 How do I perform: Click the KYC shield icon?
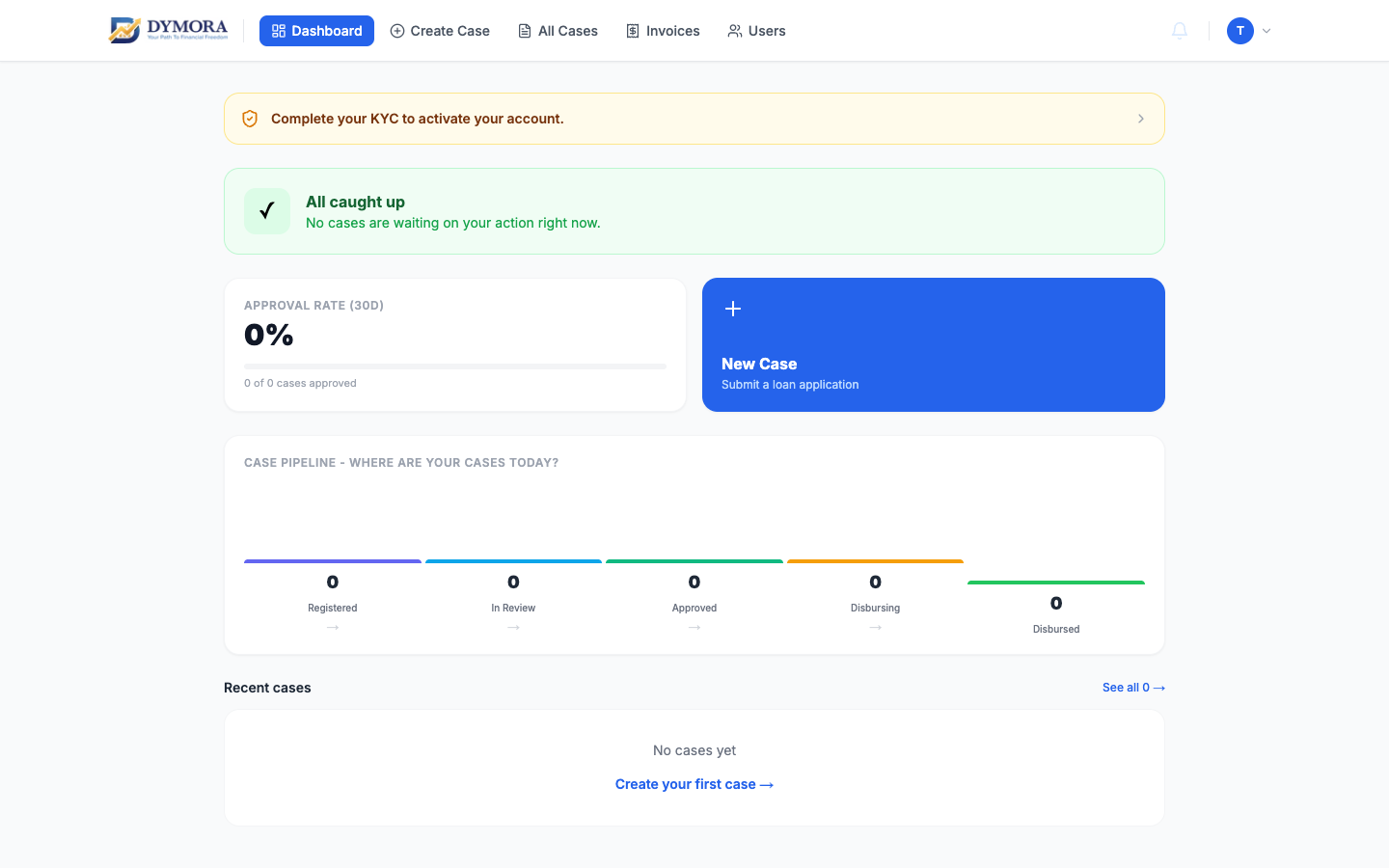coord(250,119)
